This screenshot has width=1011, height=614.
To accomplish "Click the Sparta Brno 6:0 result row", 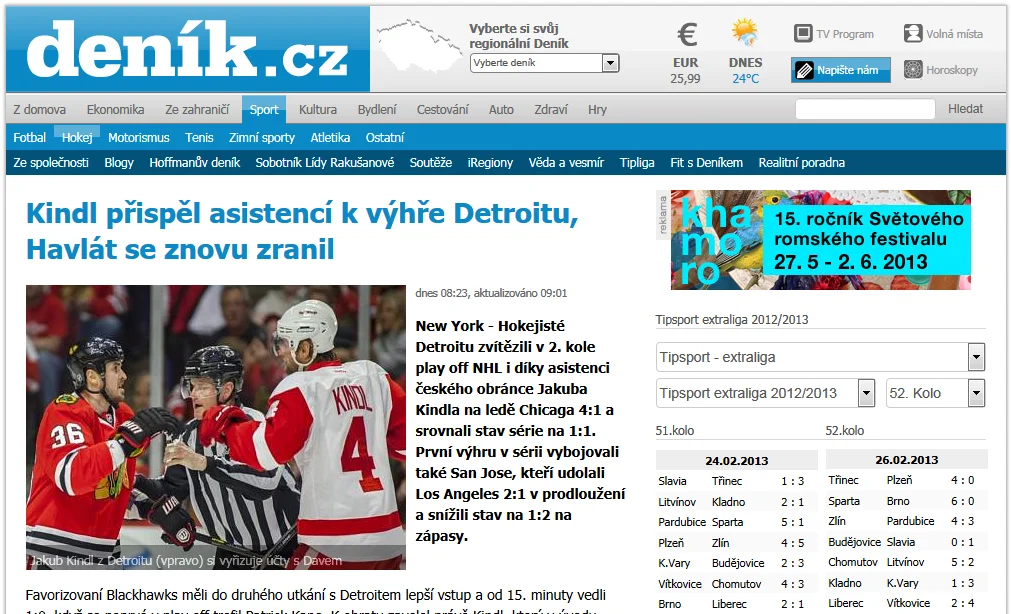I will 907,500.
